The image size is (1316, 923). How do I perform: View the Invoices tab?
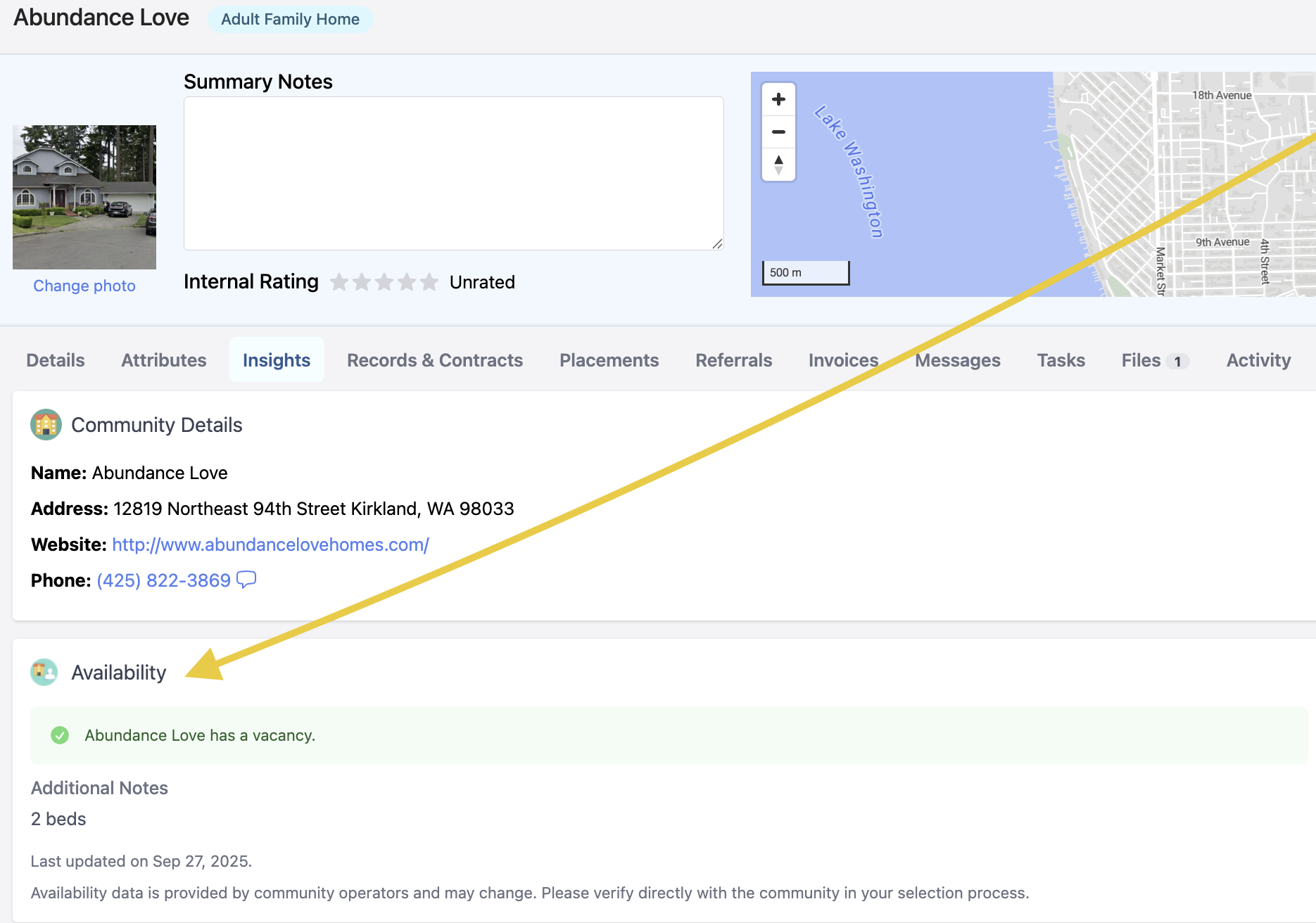pyautogui.click(x=844, y=360)
